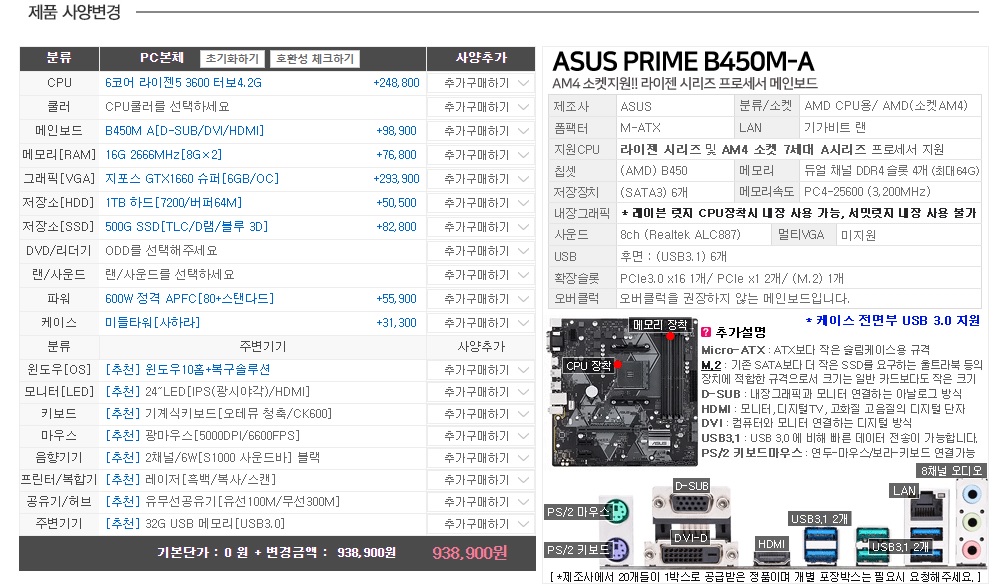1000x587 pixels.
Task: Choose the CPU쿨러를 선택하세요 cooler option
Action: point(167,107)
